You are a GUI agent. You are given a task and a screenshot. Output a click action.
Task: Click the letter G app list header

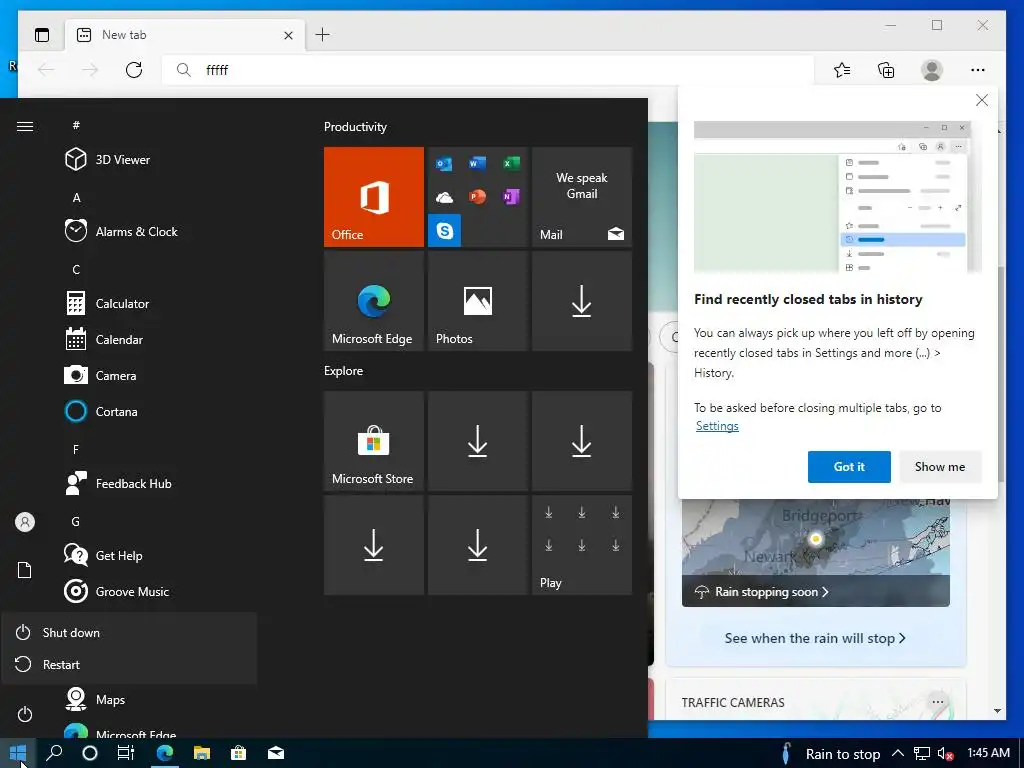point(76,522)
